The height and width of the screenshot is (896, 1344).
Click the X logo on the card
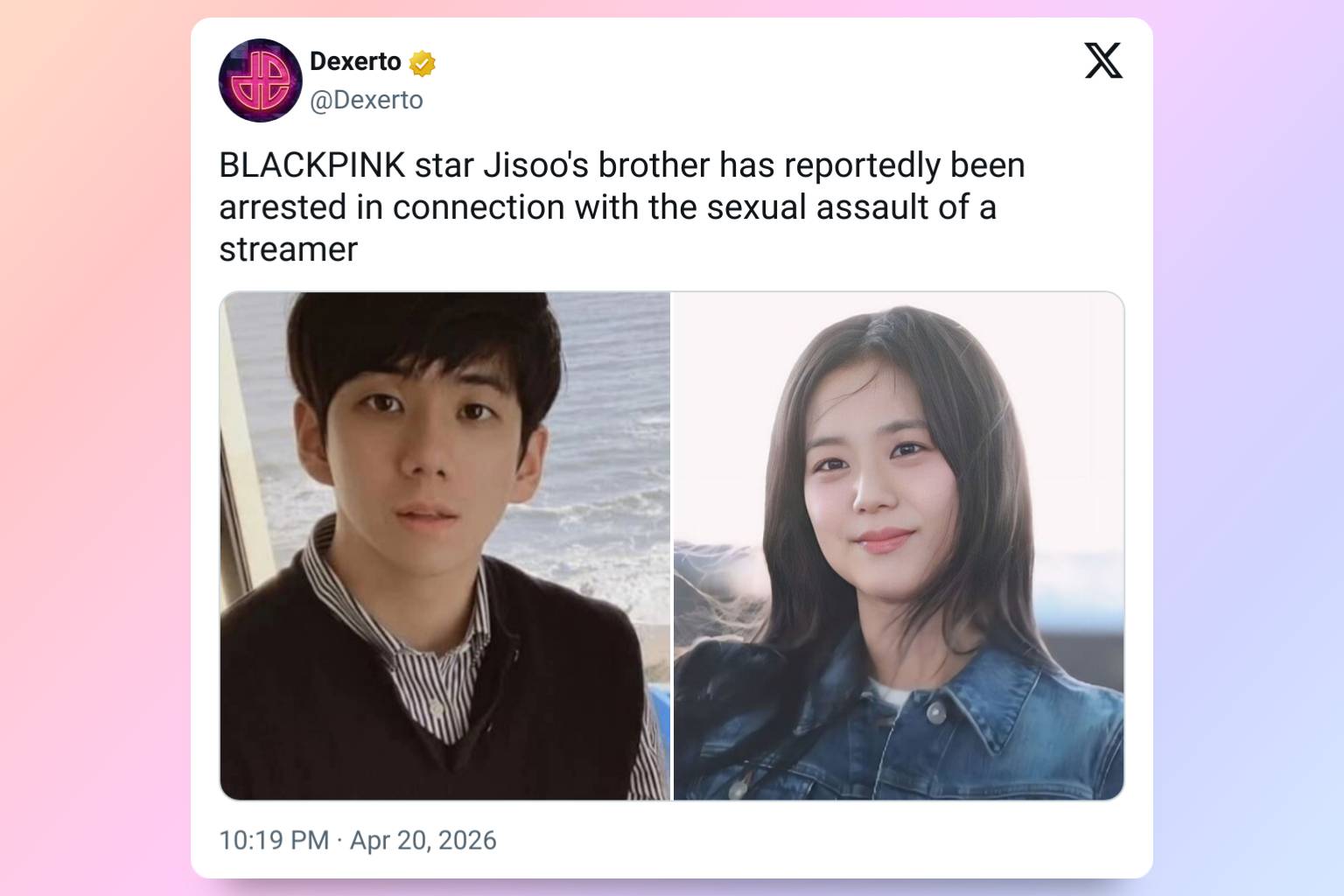(x=1103, y=60)
